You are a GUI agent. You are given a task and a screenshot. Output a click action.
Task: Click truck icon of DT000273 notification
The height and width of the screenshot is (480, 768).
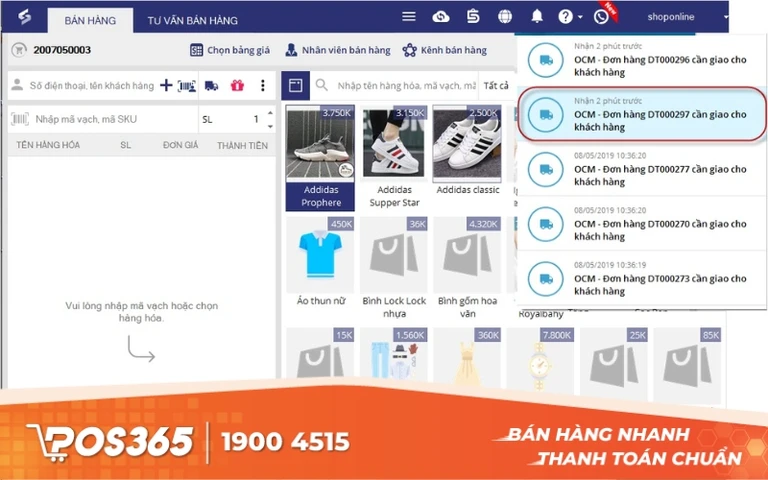(x=546, y=279)
